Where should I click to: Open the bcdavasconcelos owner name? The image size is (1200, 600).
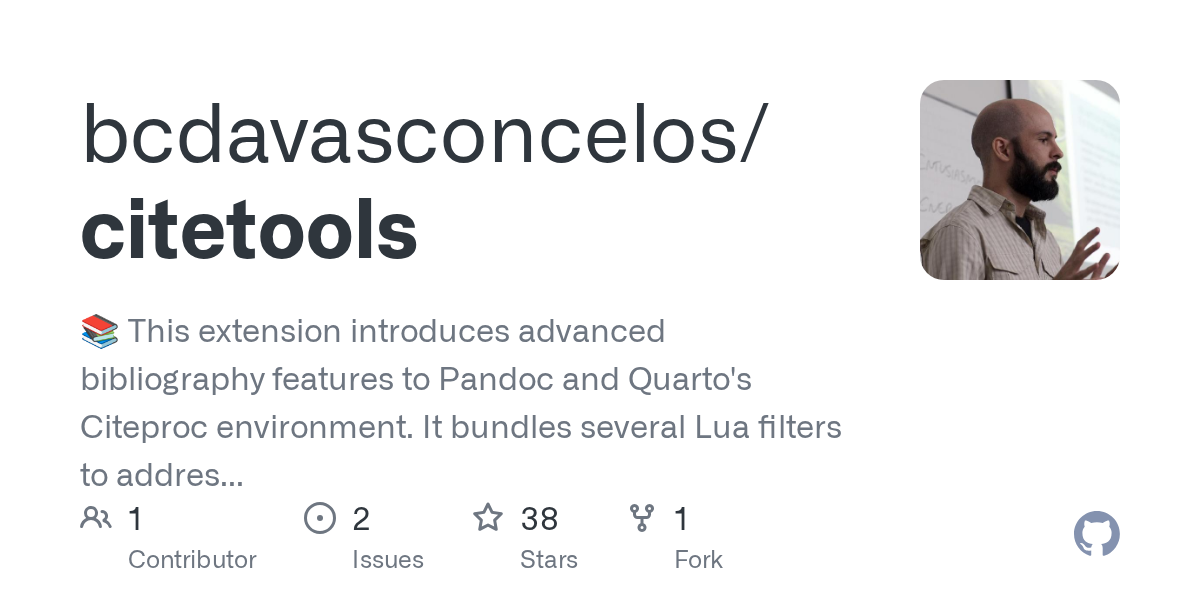[x=425, y=135]
